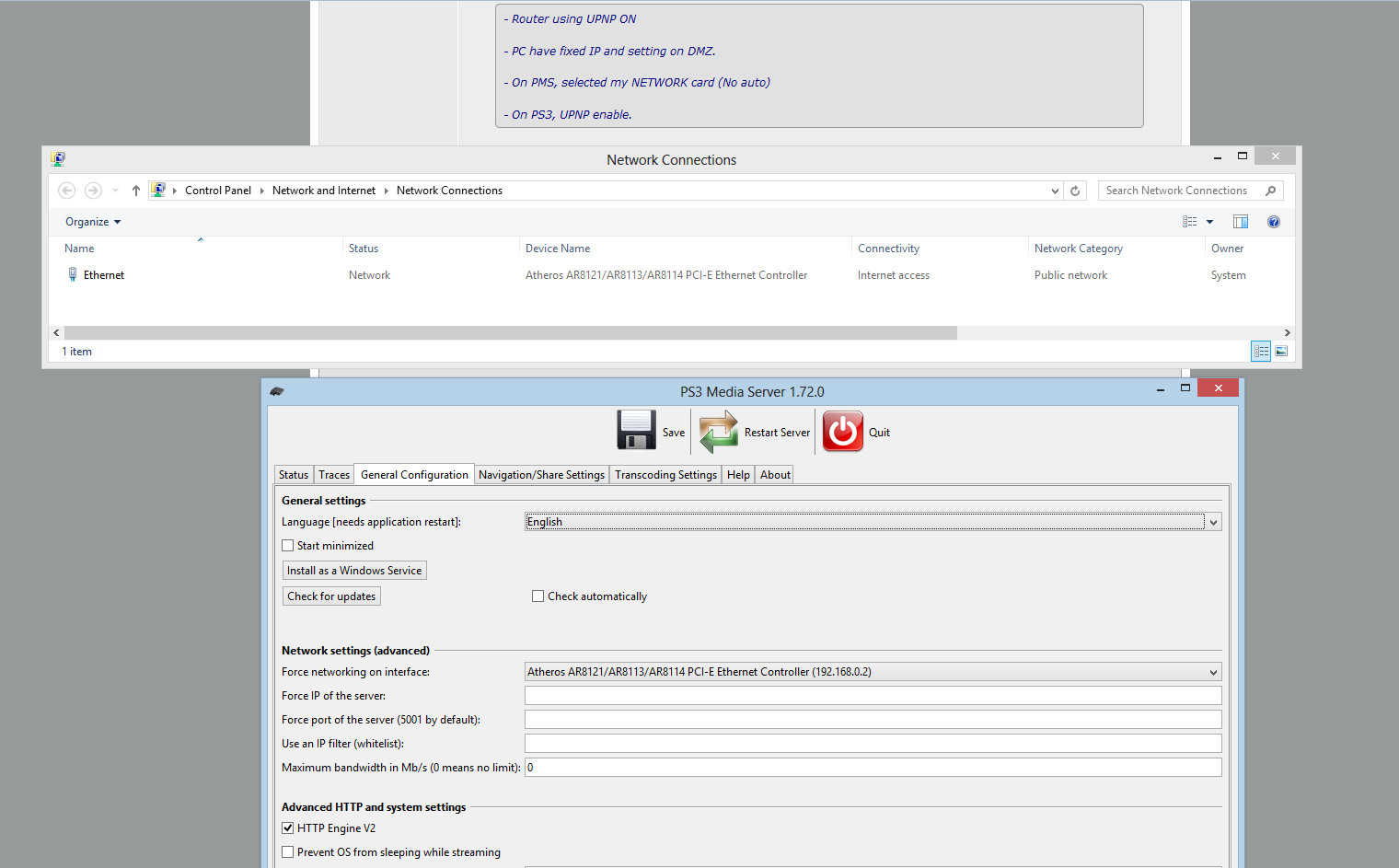
Task: Expand the Control Panel breadcrumb arrow
Action: pos(261,191)
